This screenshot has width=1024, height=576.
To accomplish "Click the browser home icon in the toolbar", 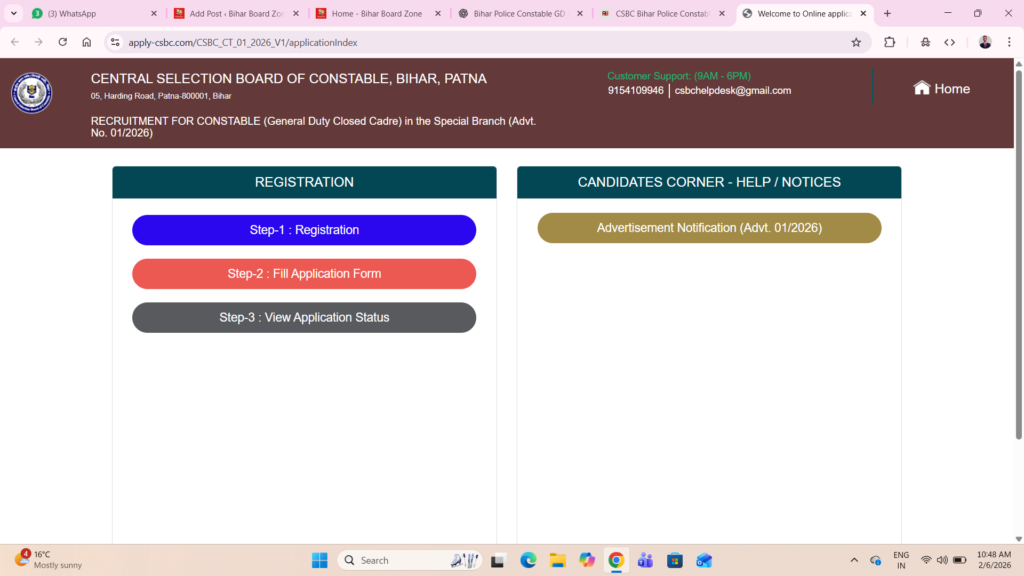I will point(86,43).
